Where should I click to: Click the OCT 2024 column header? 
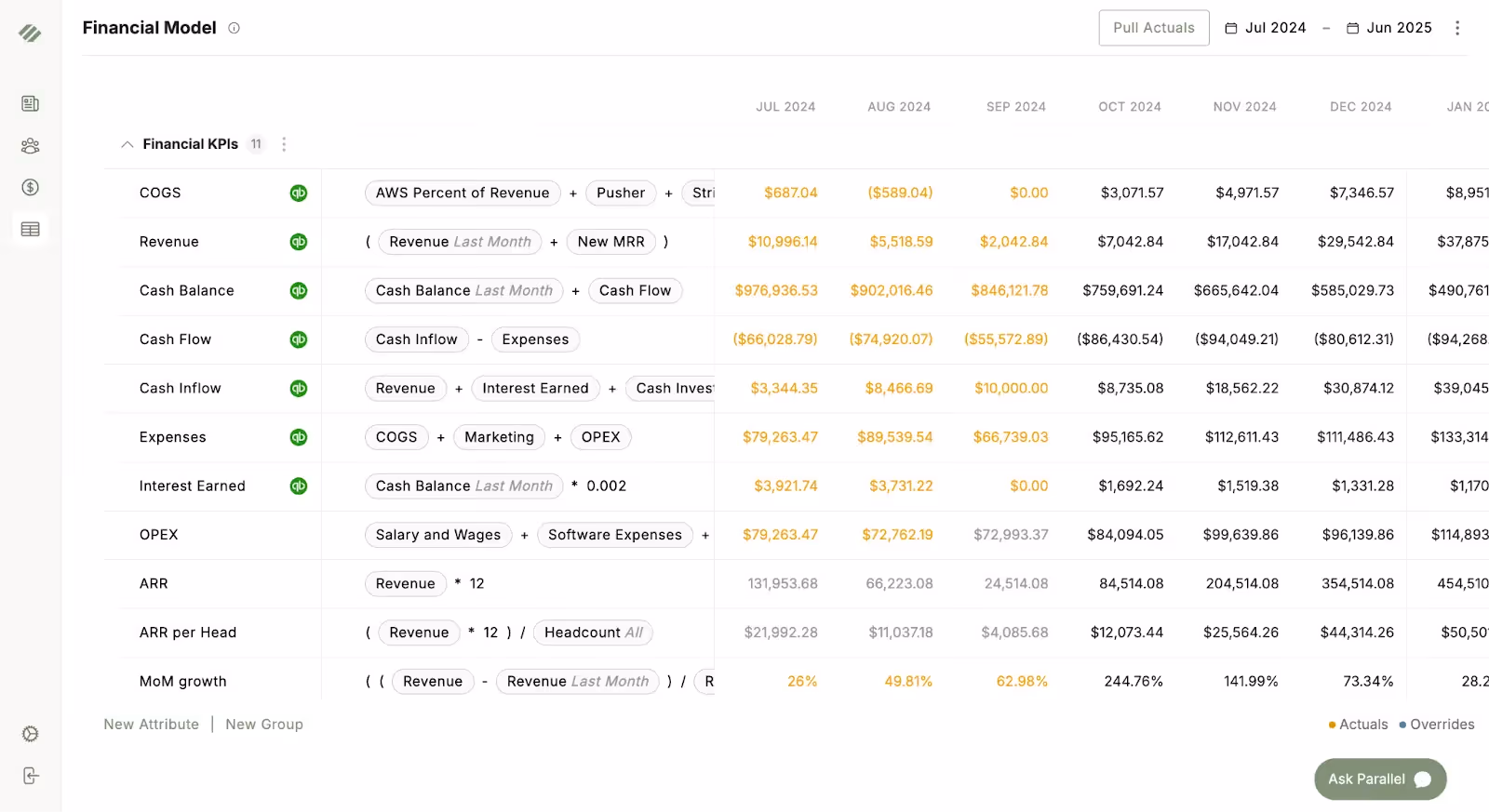1130,107
